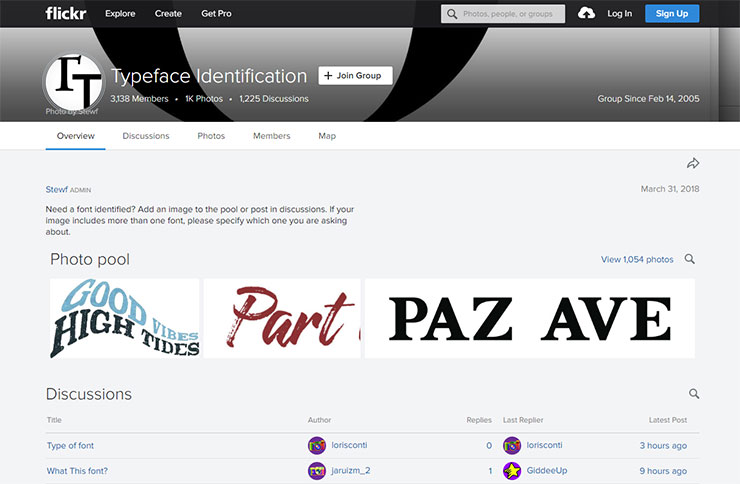Viewport: 740px width, 484px height.
Task: Open the Typeface Identification group avatar
Action: pos(74,83)
